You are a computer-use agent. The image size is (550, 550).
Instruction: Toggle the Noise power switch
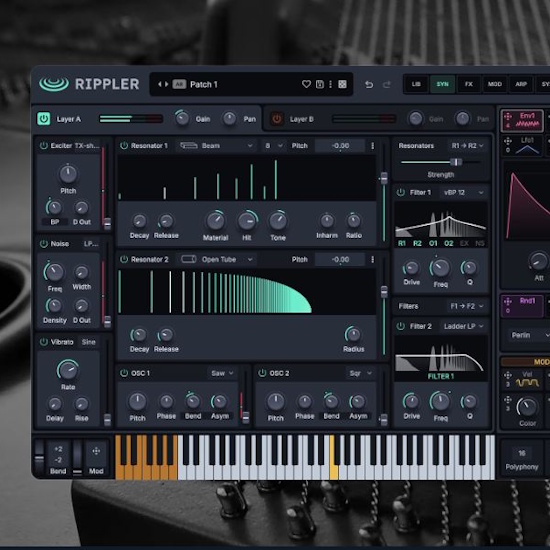click(43, 244)
